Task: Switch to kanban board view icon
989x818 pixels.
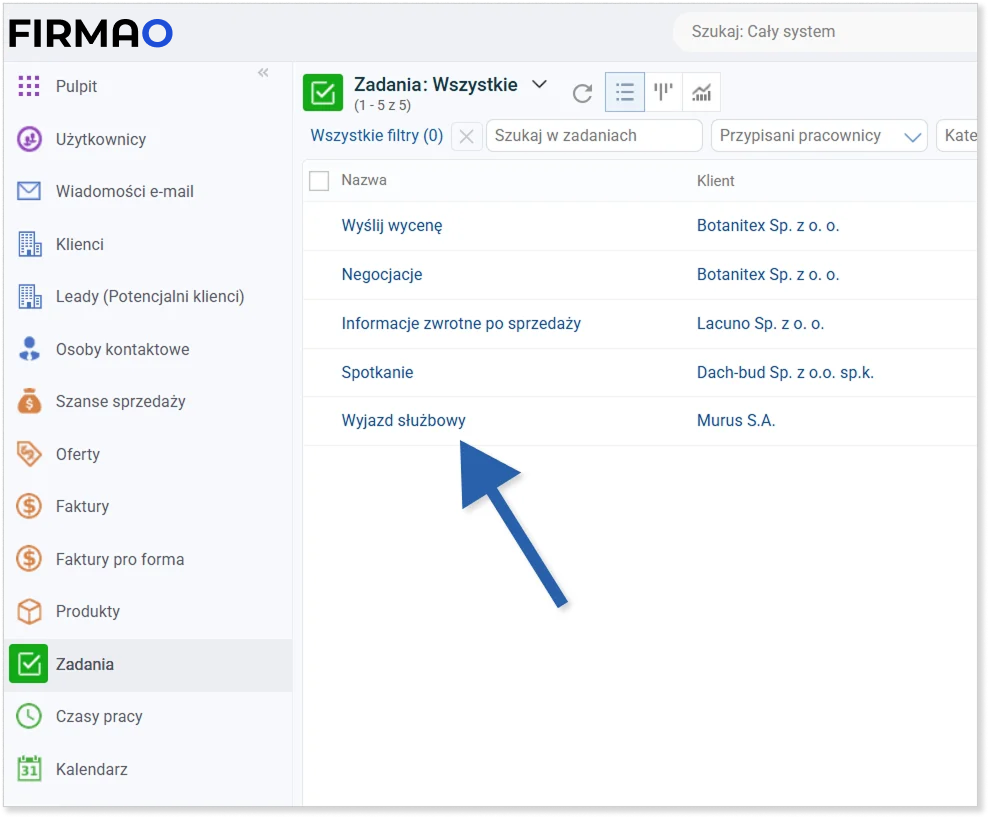Action: coord(663,92)
